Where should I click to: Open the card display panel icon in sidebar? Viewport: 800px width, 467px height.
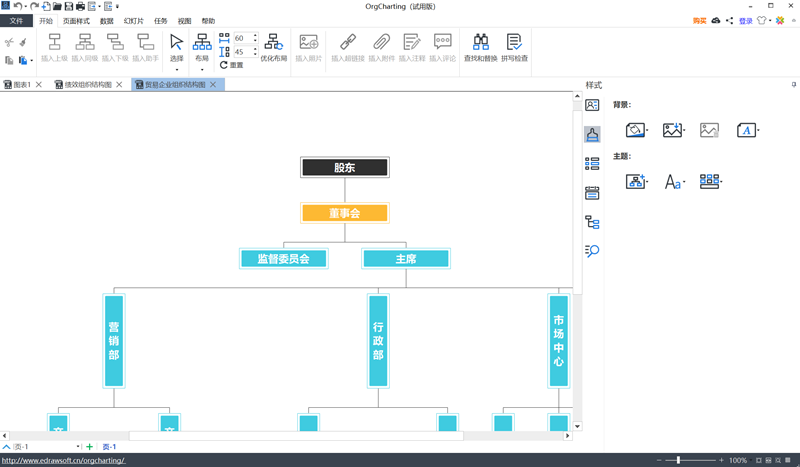[x=592, y=105]
